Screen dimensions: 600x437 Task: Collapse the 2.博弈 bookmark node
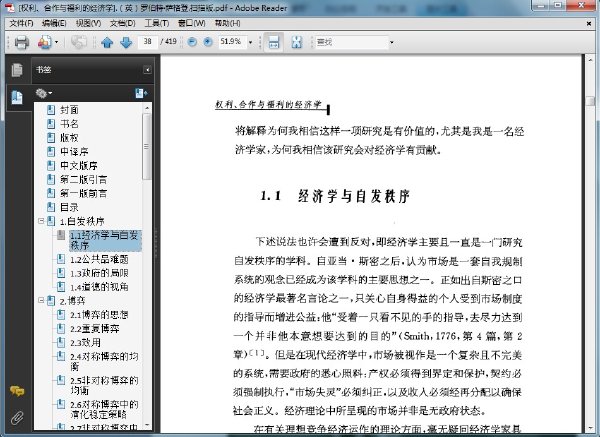point(41,301)
